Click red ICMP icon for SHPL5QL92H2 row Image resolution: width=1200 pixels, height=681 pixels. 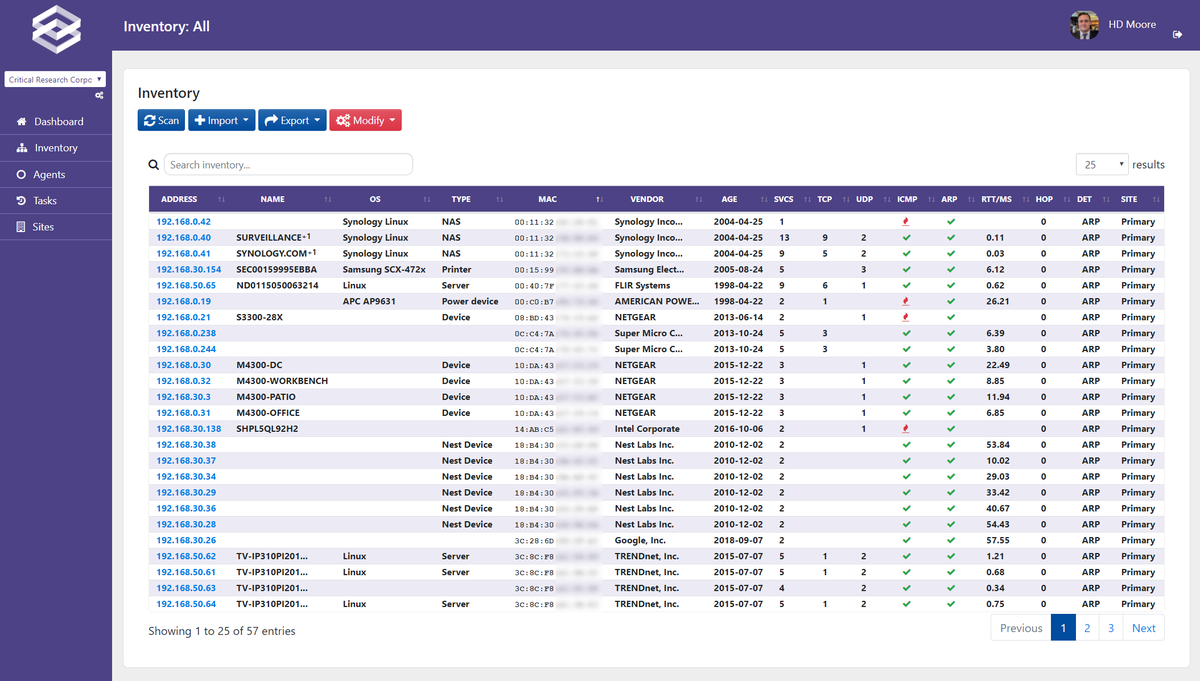tap(906, 429)
